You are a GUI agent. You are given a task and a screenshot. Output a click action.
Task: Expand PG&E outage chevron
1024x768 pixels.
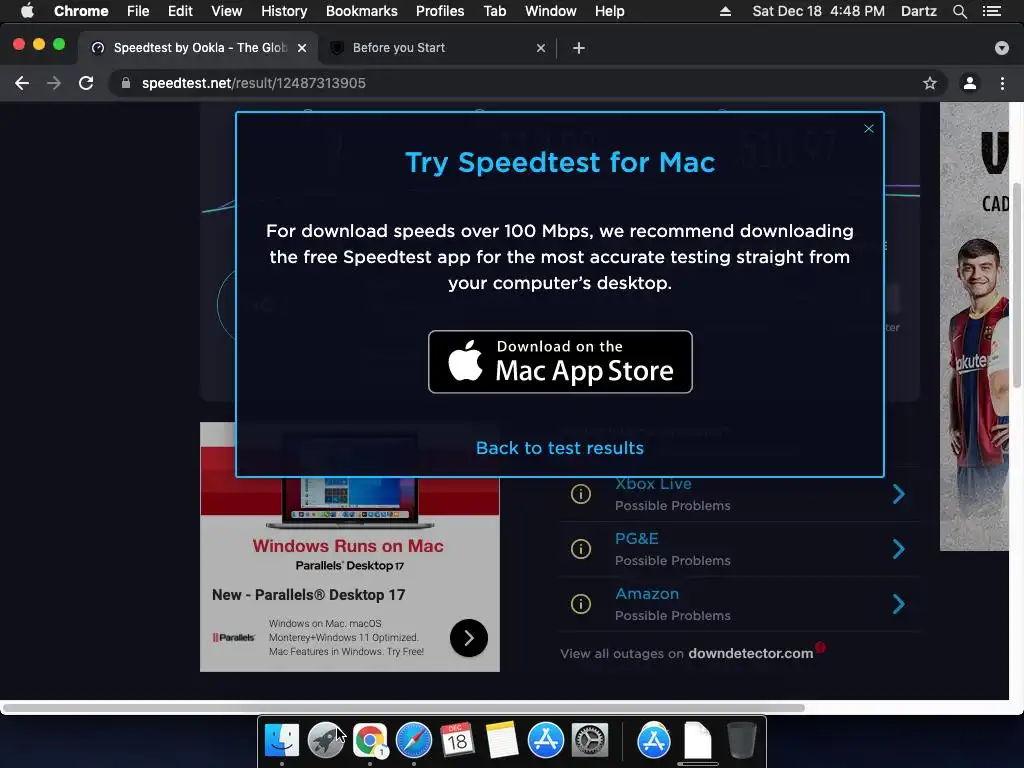tap(899, 549)
